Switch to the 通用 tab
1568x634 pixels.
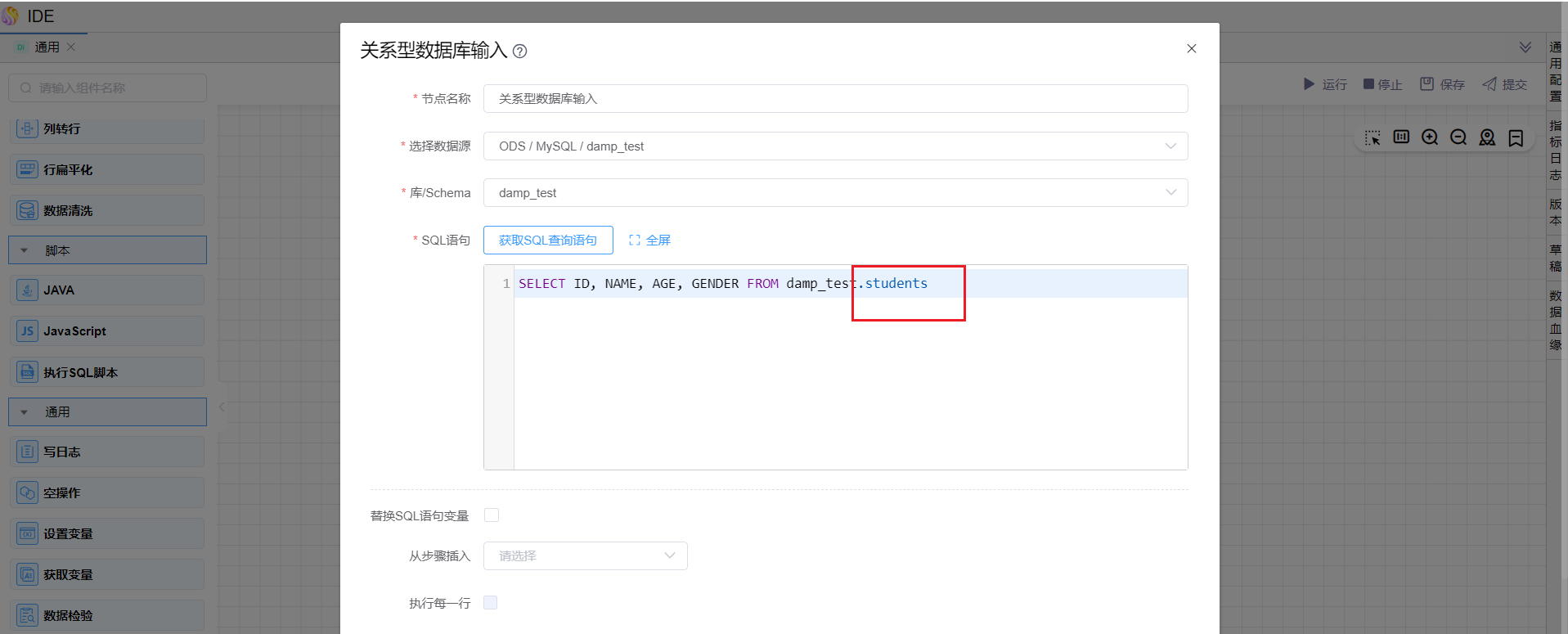(47, 47)
